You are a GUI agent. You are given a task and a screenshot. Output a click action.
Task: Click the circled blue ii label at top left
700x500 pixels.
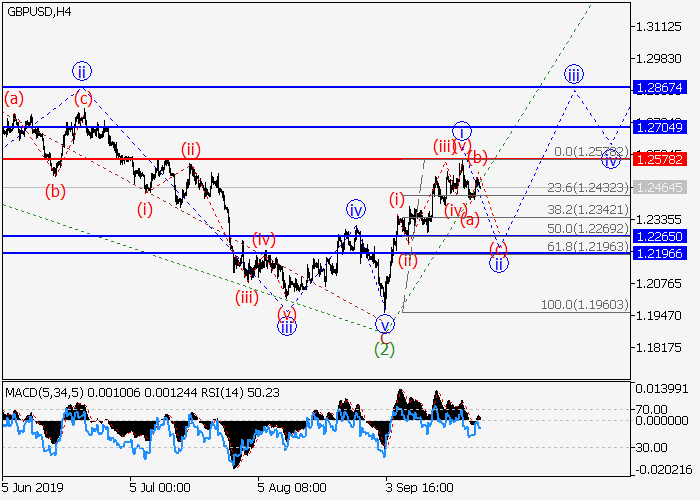point(82,71)
